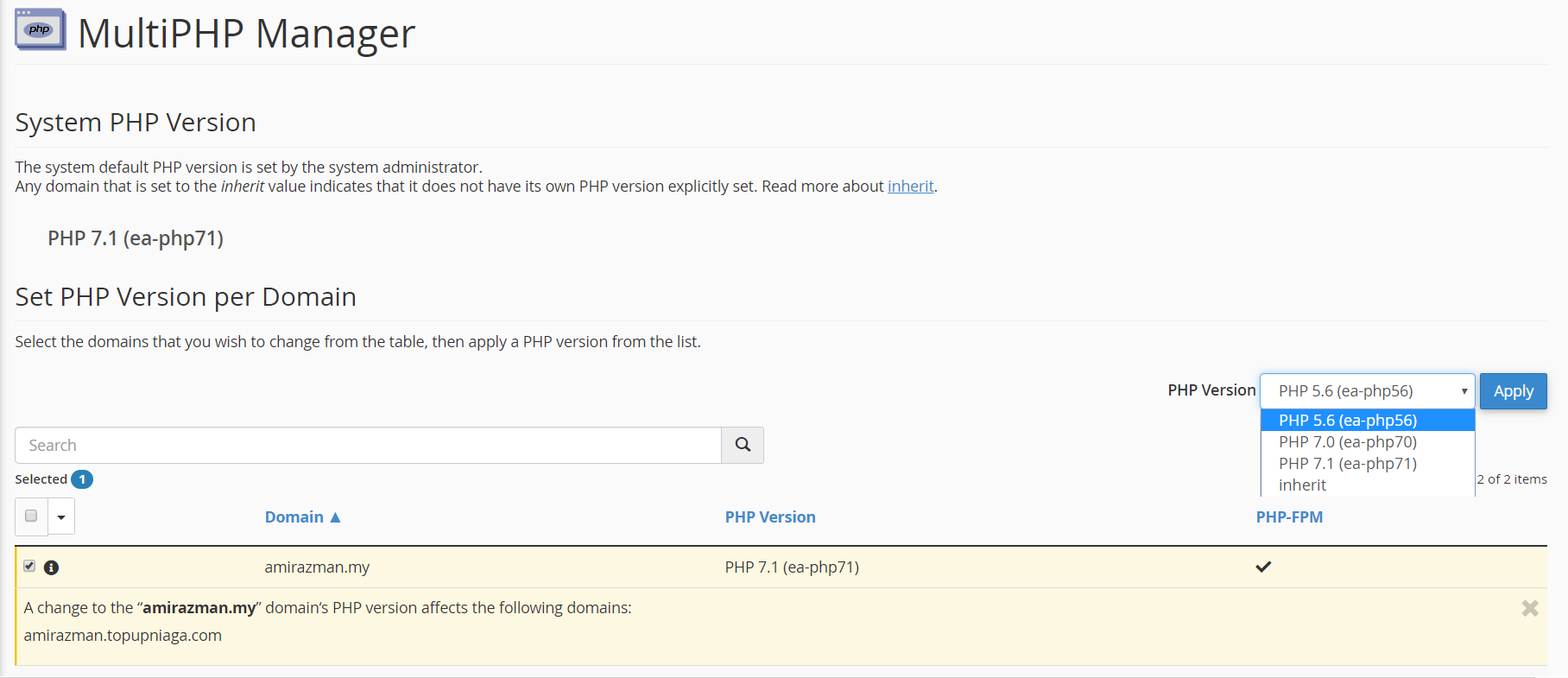Click the MultiPHP Manager php icon

click(40, 29)
